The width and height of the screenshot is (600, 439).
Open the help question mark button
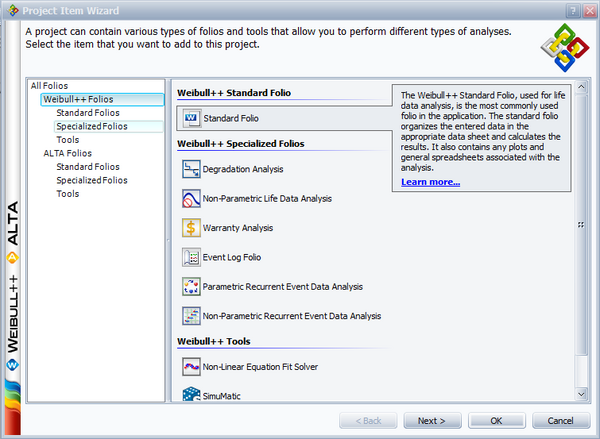point(573,11)
